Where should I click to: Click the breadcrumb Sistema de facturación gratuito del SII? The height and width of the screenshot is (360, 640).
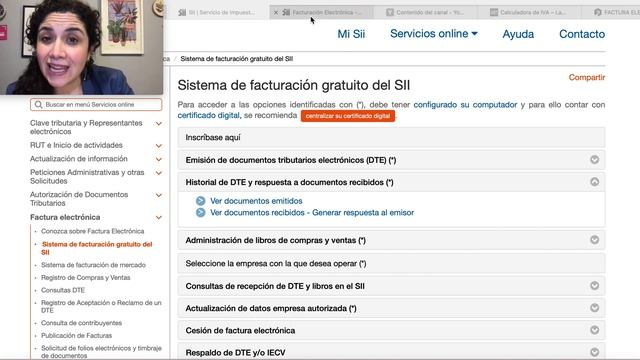coord(237,59)
